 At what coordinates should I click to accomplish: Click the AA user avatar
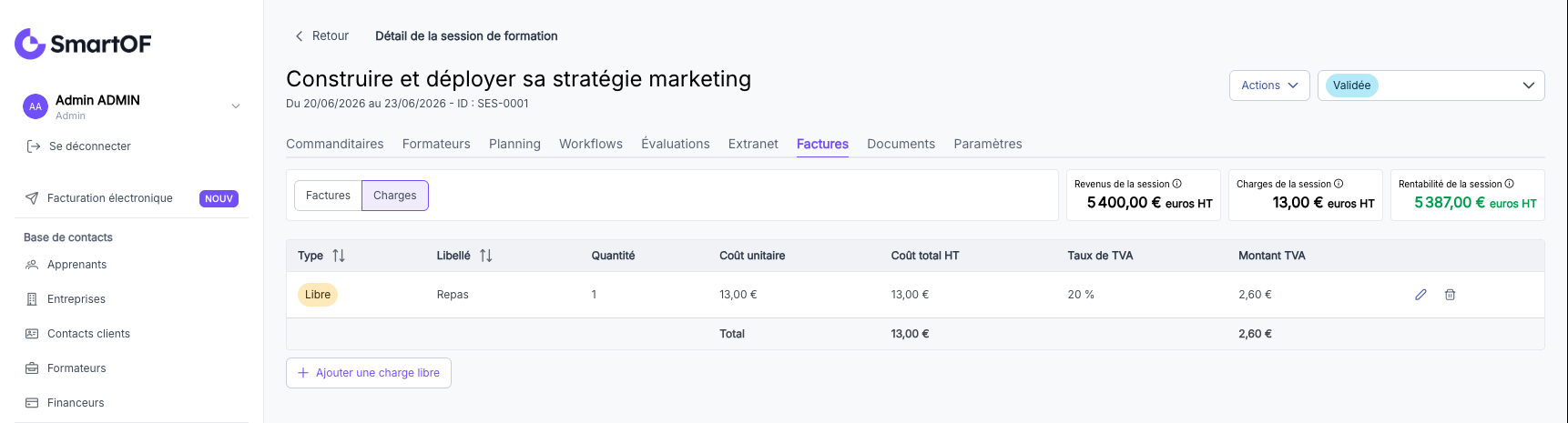35,106
